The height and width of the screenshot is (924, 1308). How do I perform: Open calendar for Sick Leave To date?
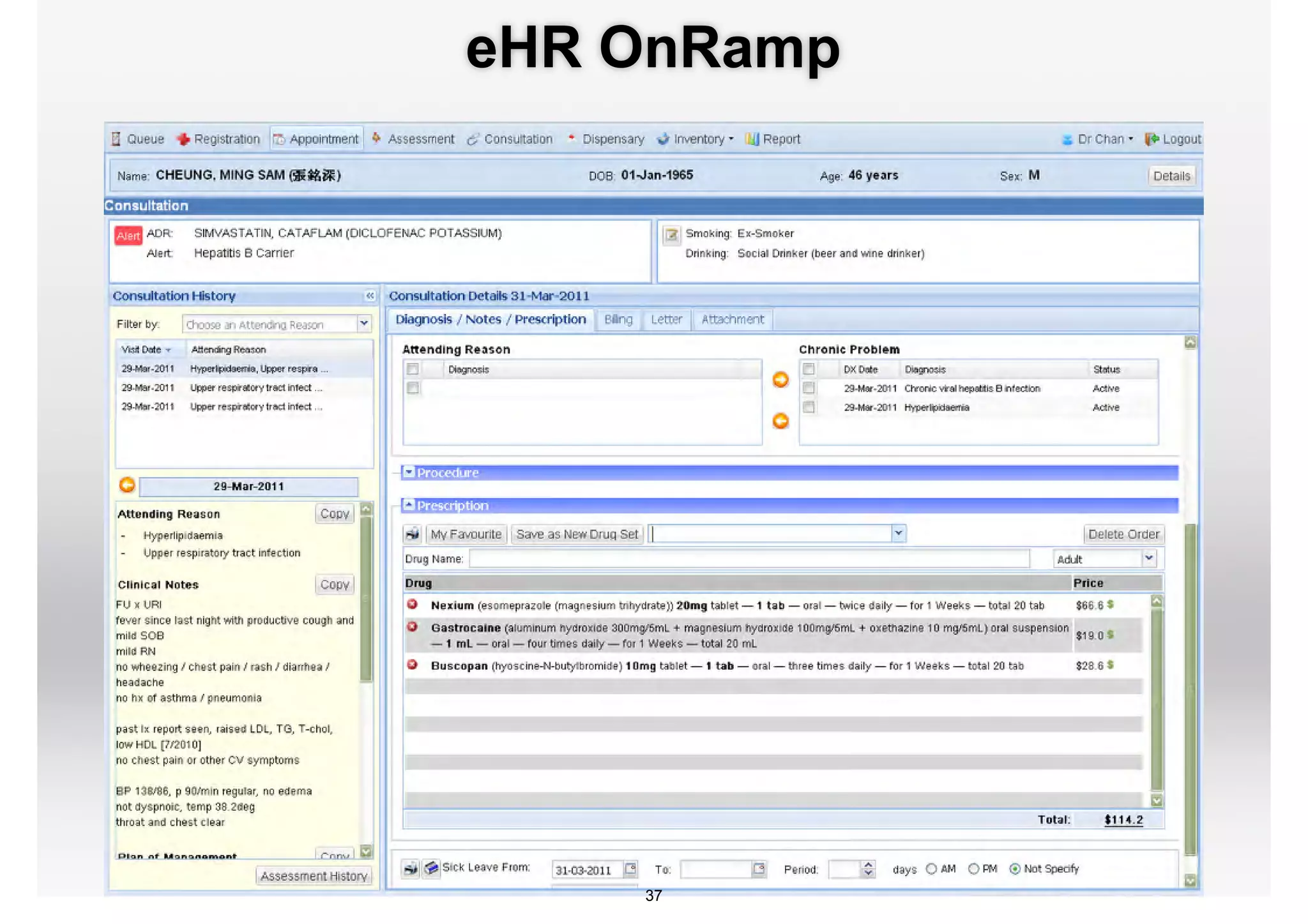tap(758, 868)
